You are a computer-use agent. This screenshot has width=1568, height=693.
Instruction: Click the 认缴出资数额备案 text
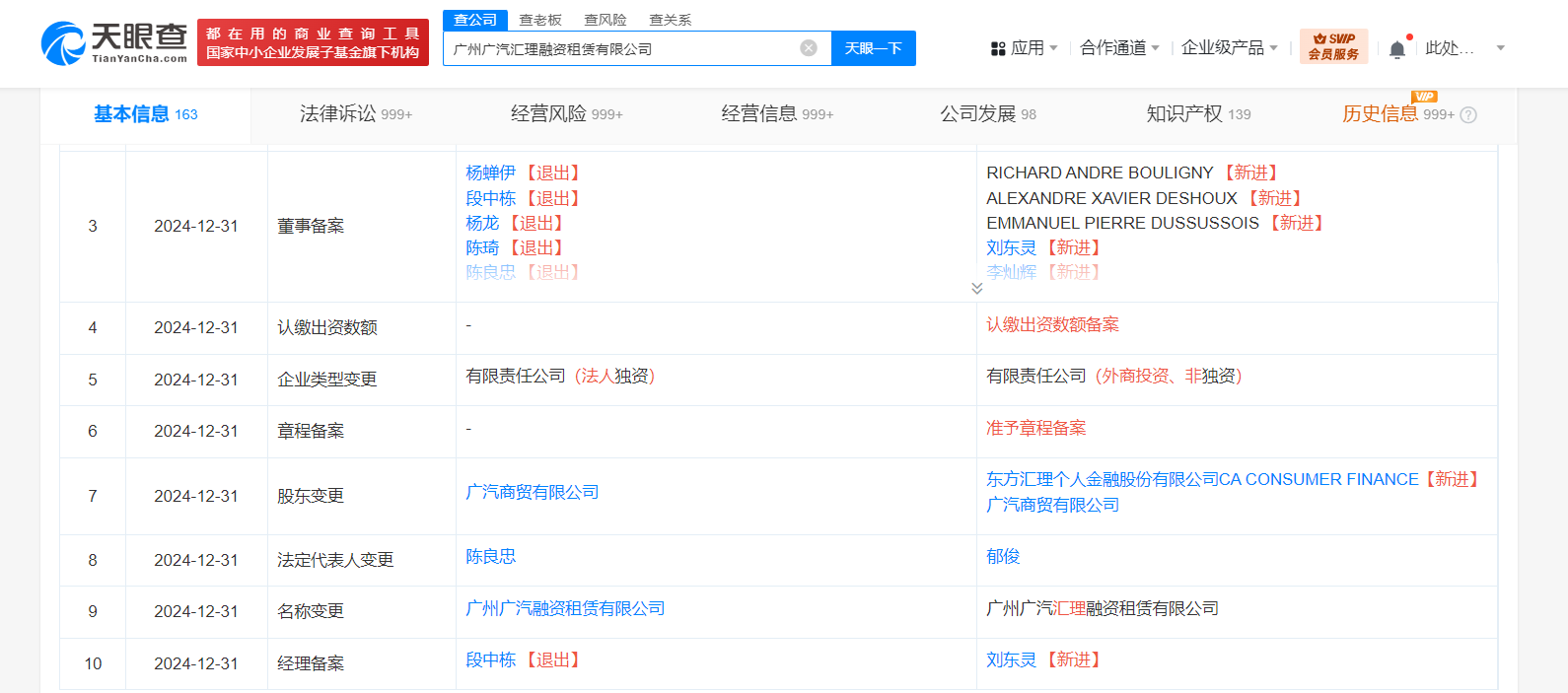pos(1053,324)
